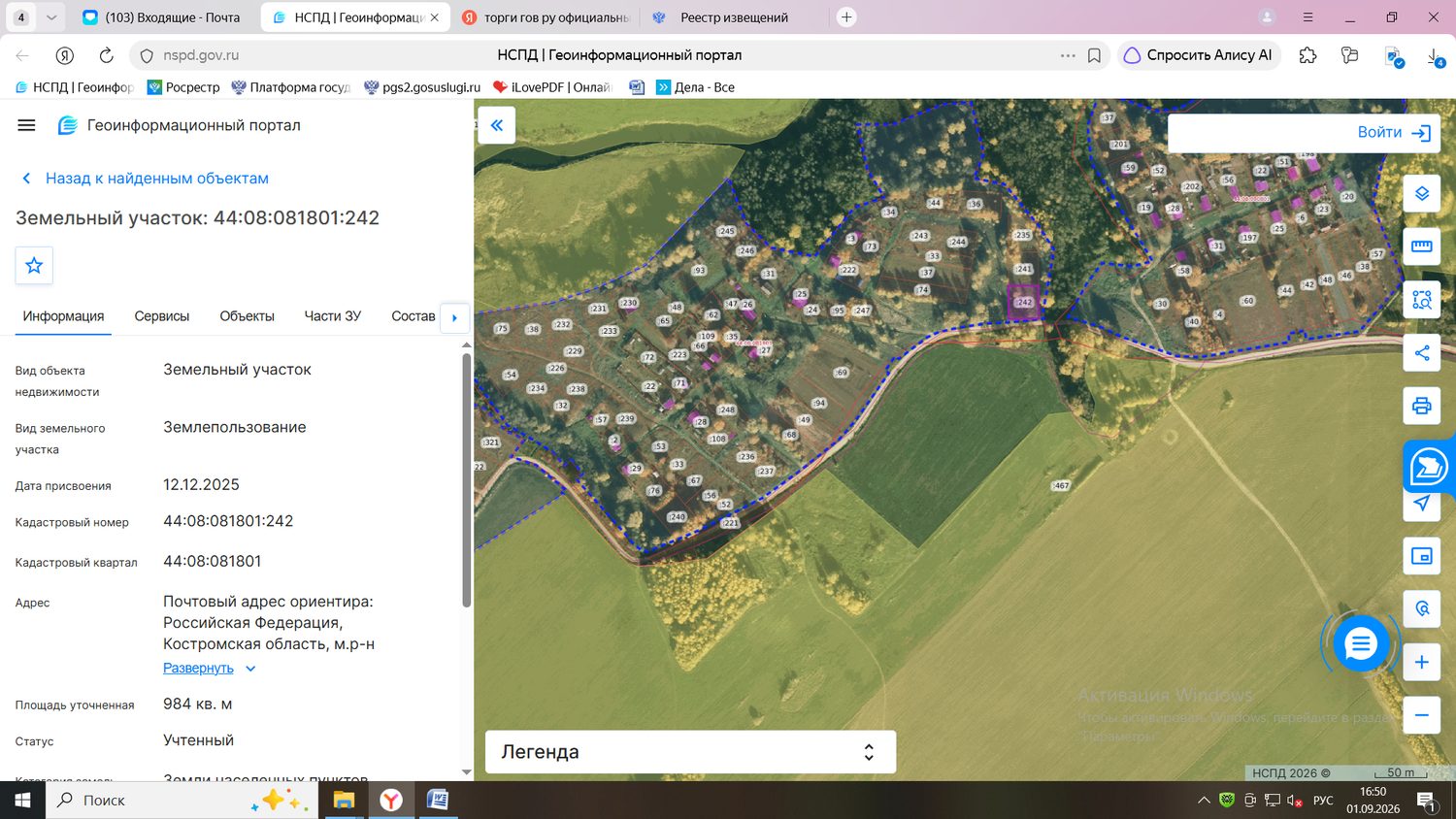Click the Войти login button
1456x819 pixels.
point(1394,133)
